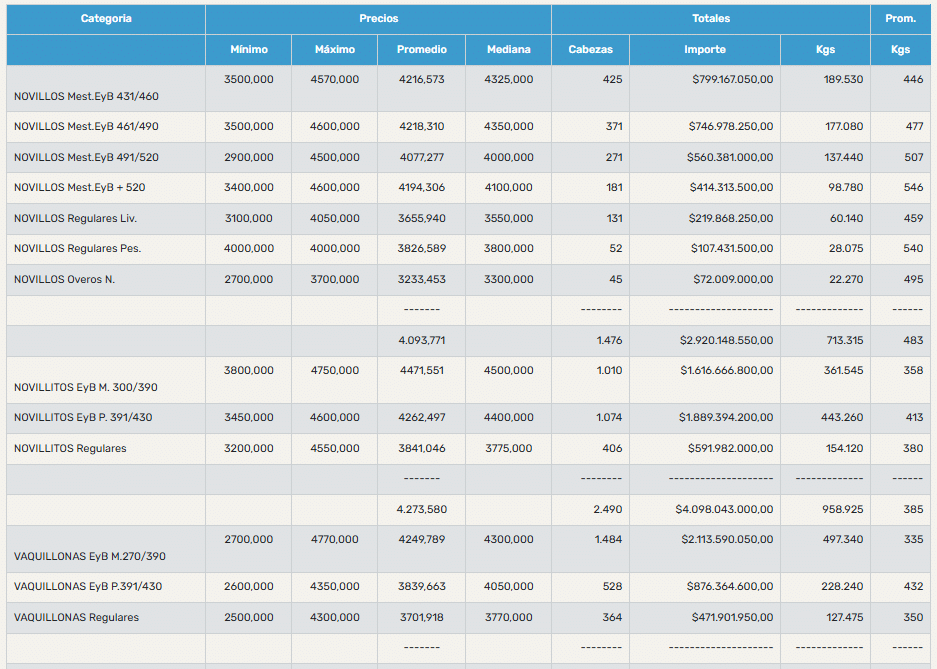Select the Mediana column header
Image resolution: width=937 pixels, height=669 pixels.
[x=508, y=50]
